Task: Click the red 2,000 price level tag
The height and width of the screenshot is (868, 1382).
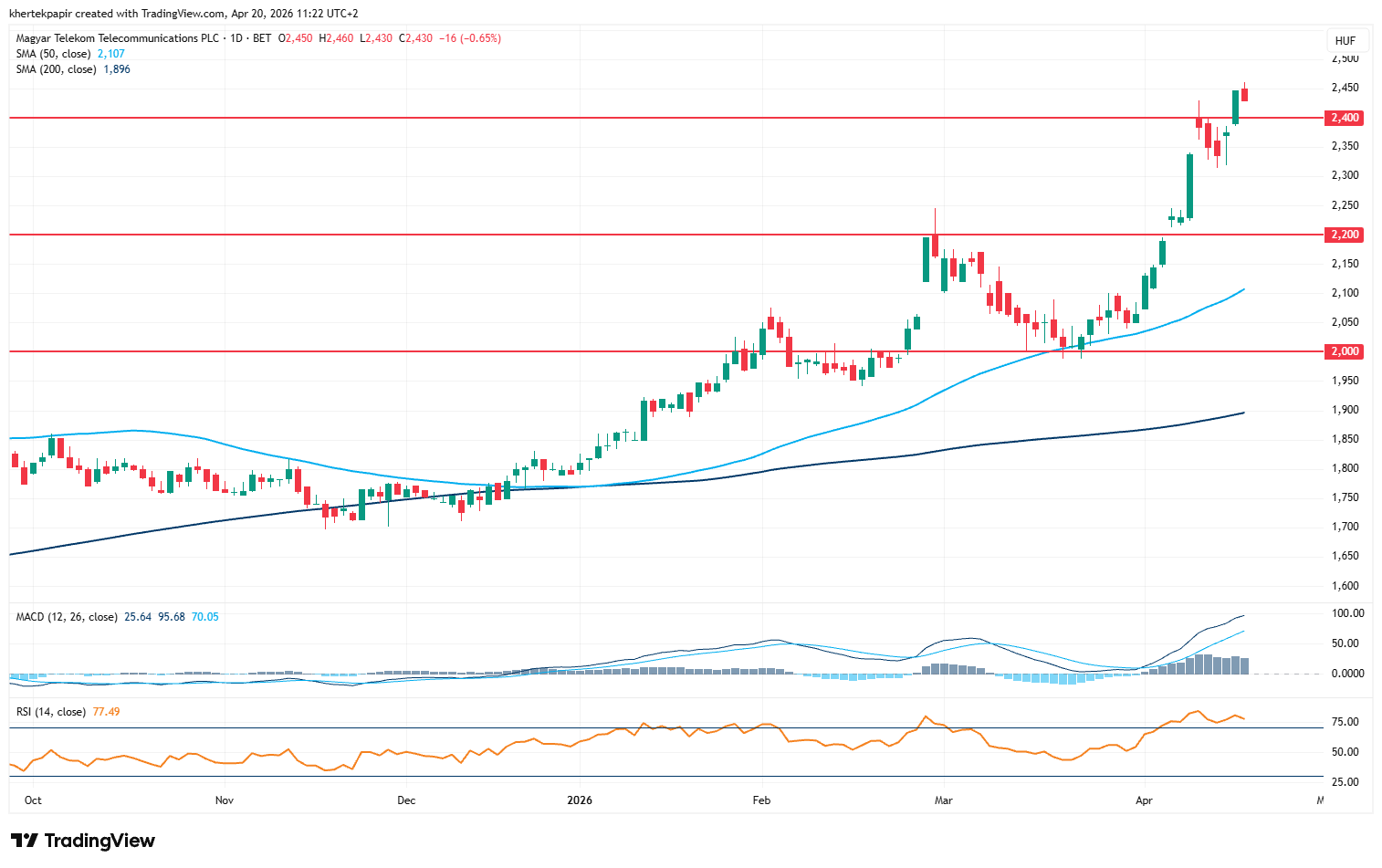Action: 1344,351
